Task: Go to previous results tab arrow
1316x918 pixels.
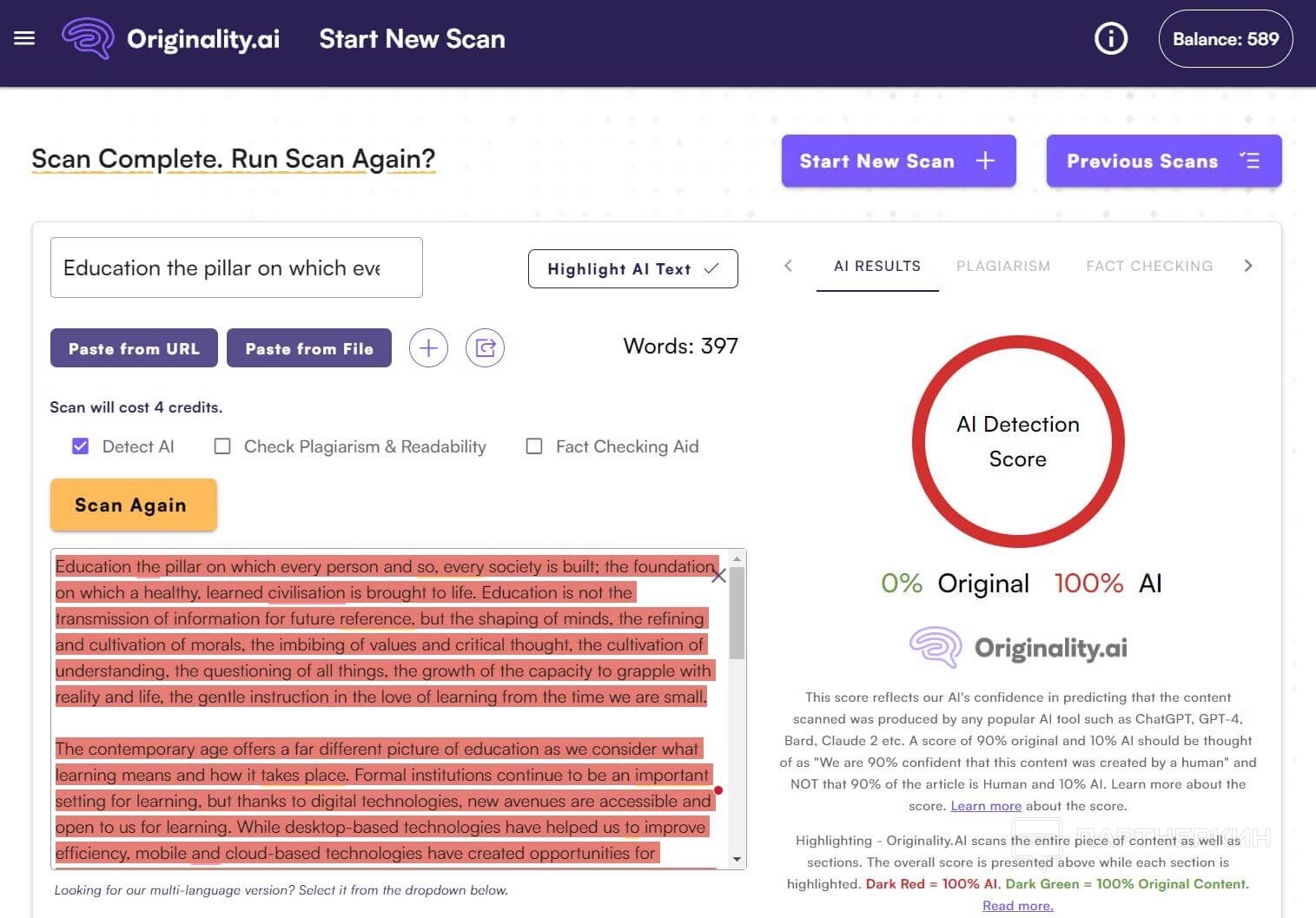Action: click(788, 266)
